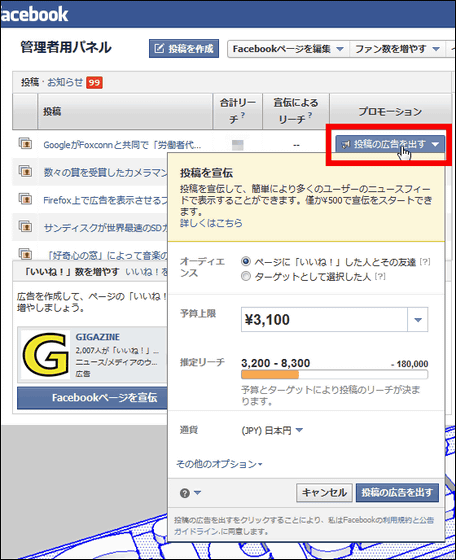The image size is (456, 560).
Task: Open the (JPY) 日本円 currency dropdown
Action: click(272, 430)
